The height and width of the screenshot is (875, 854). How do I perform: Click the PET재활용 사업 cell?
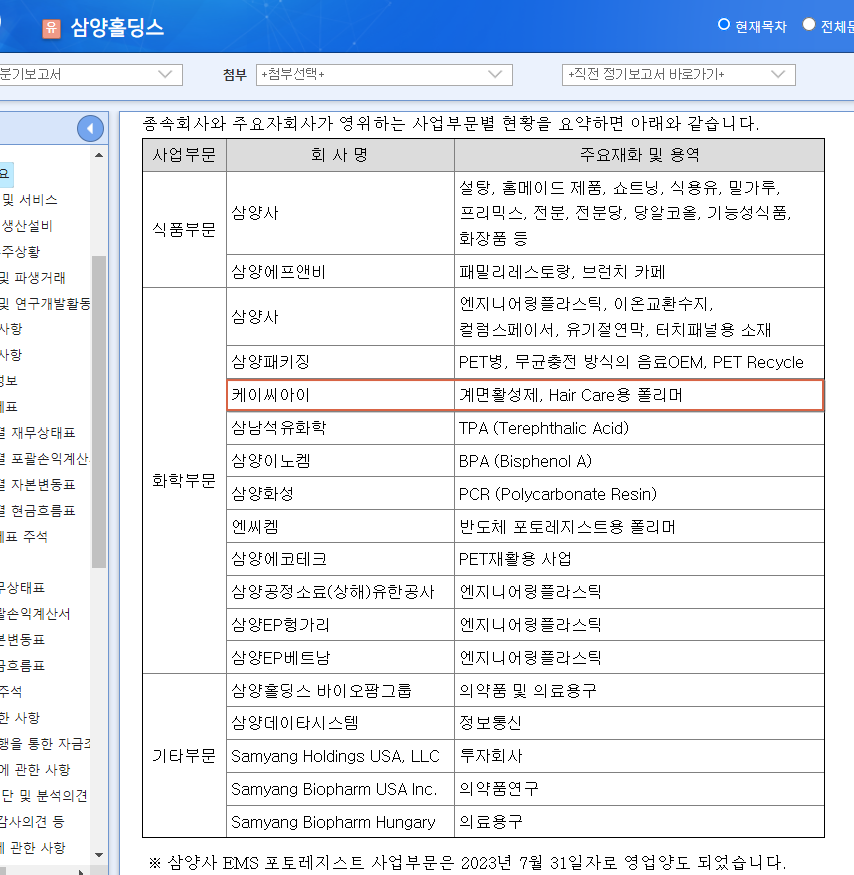point(639,559)
